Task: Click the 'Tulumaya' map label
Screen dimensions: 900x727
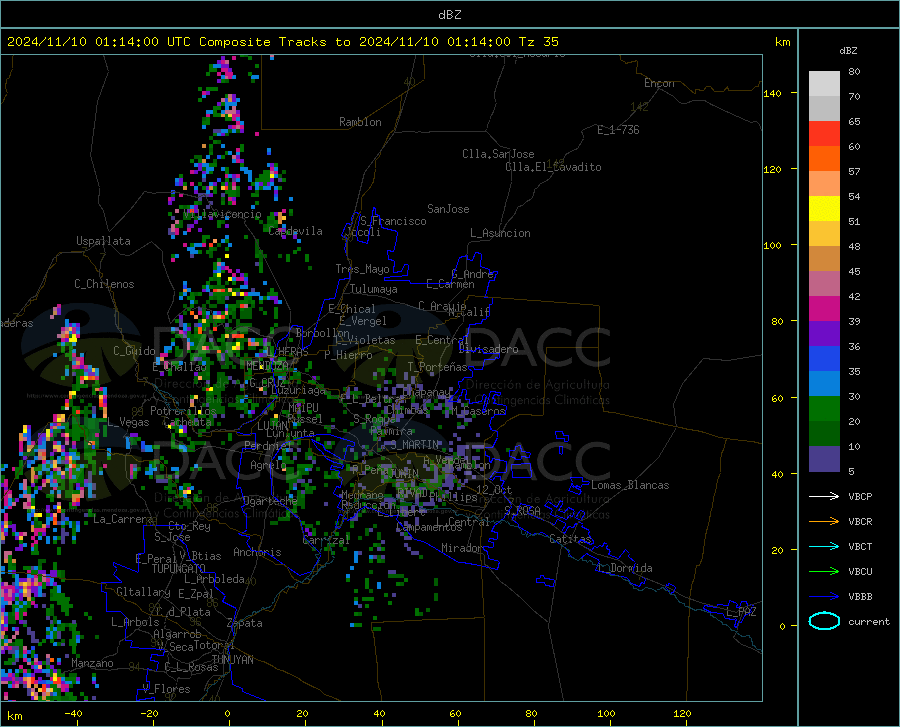Action: (x=374, y=289)
